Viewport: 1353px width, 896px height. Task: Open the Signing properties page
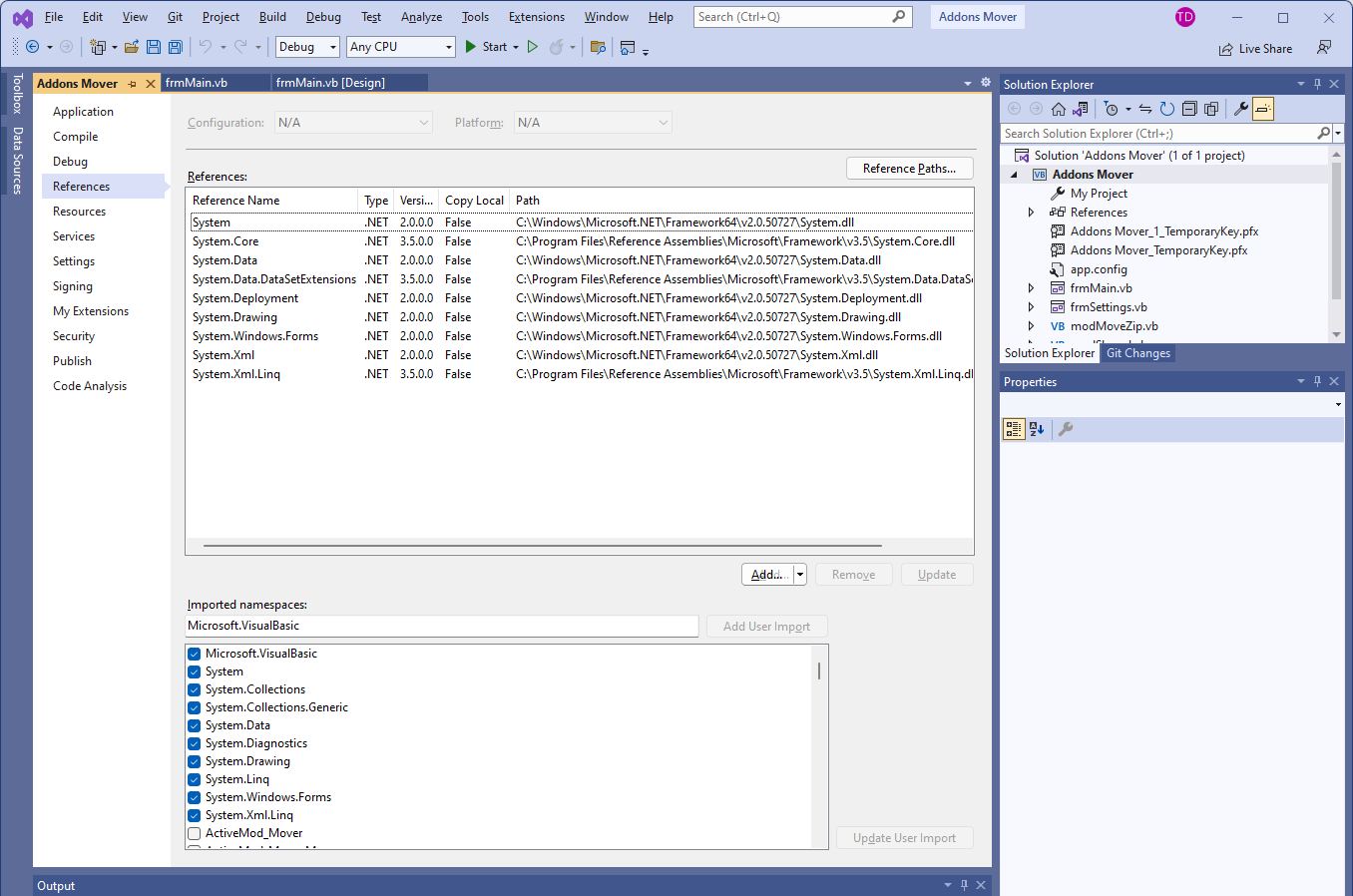[73, 286]
